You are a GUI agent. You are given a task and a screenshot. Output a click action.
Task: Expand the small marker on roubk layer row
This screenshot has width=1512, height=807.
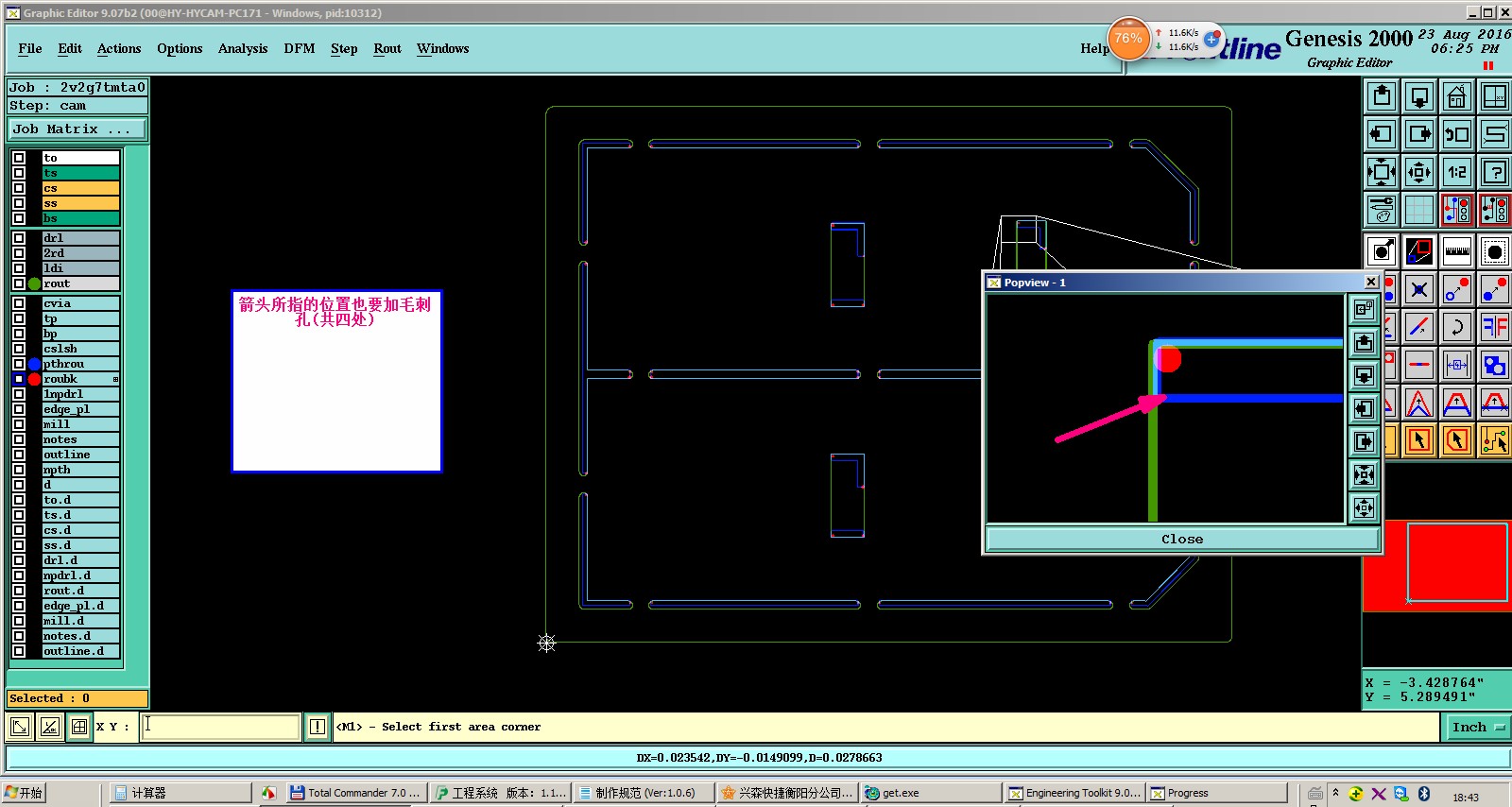(115, 379)
